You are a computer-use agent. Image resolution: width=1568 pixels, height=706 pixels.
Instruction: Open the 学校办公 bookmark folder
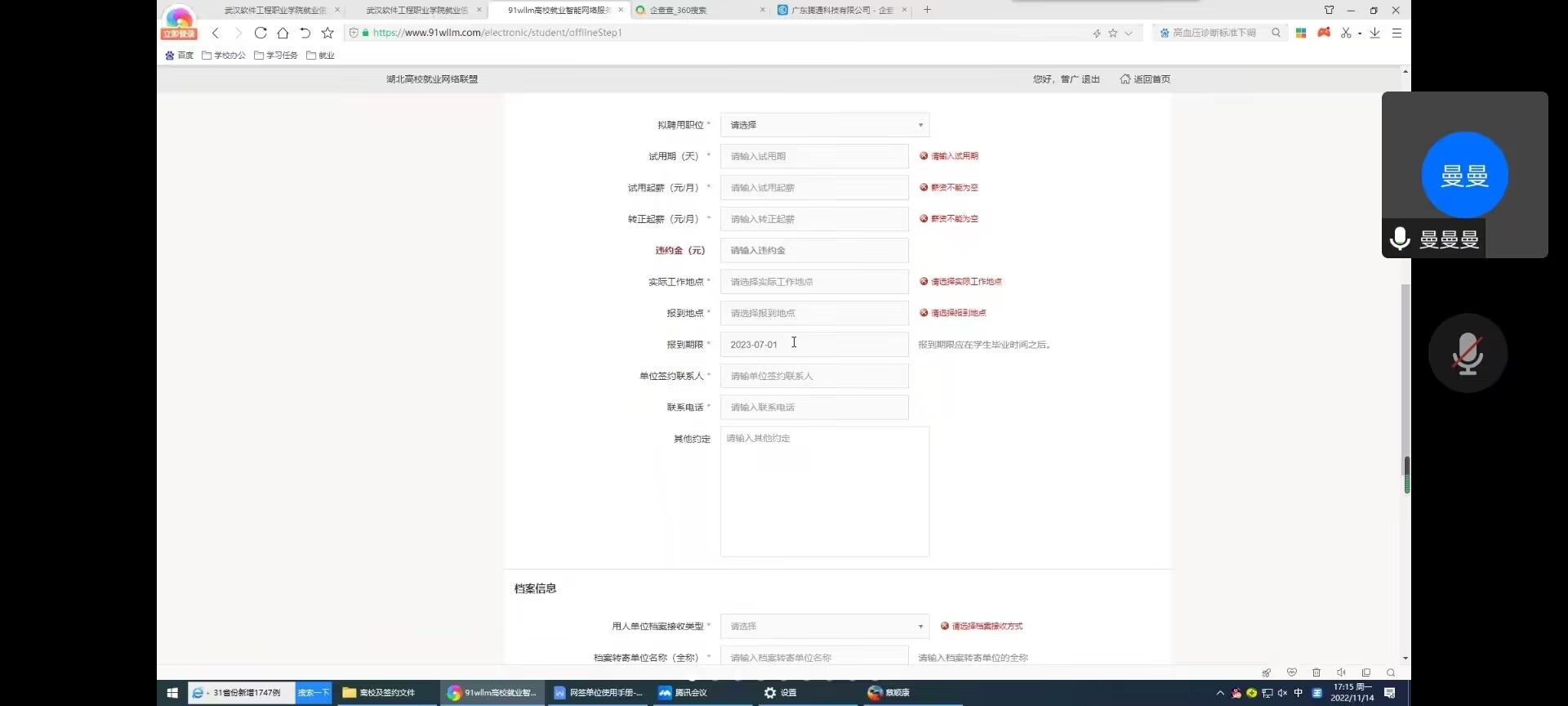pos(224,56)
